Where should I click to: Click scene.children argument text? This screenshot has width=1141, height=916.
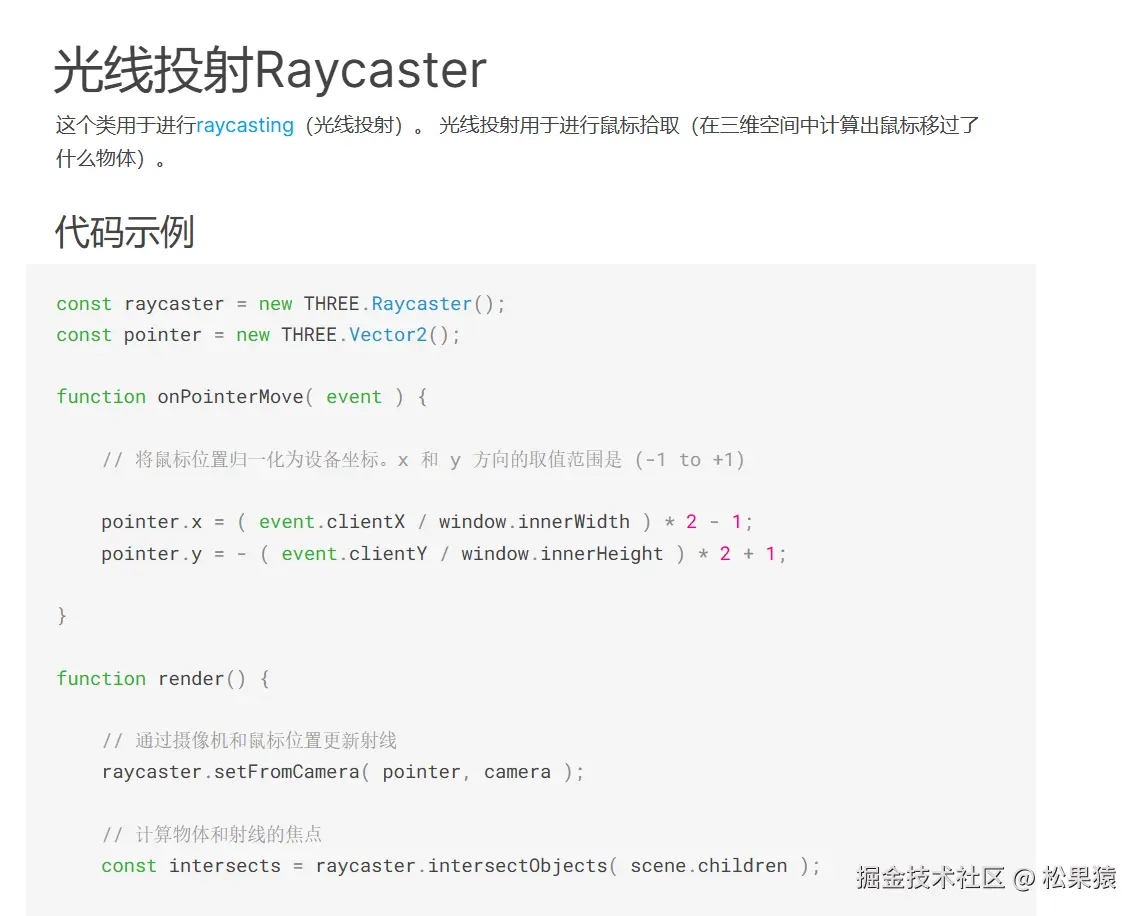[x=708, y=866]
